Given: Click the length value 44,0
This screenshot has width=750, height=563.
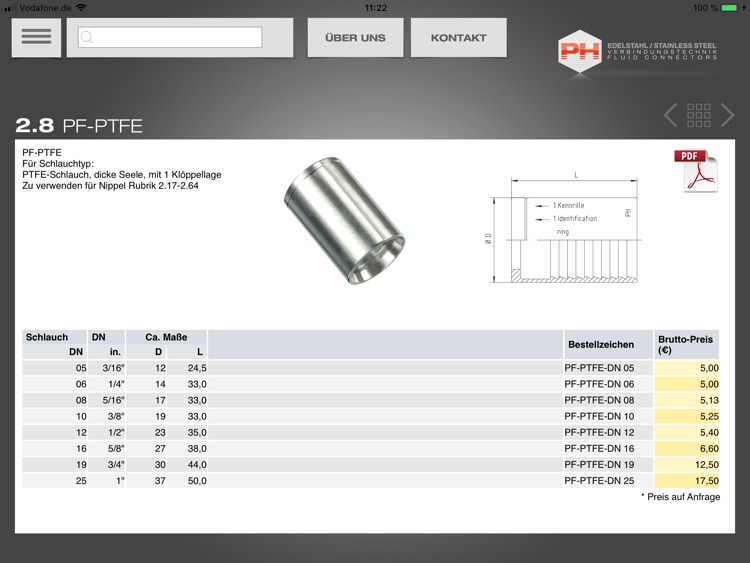Looking at the screenshot, I should [197, 464].
